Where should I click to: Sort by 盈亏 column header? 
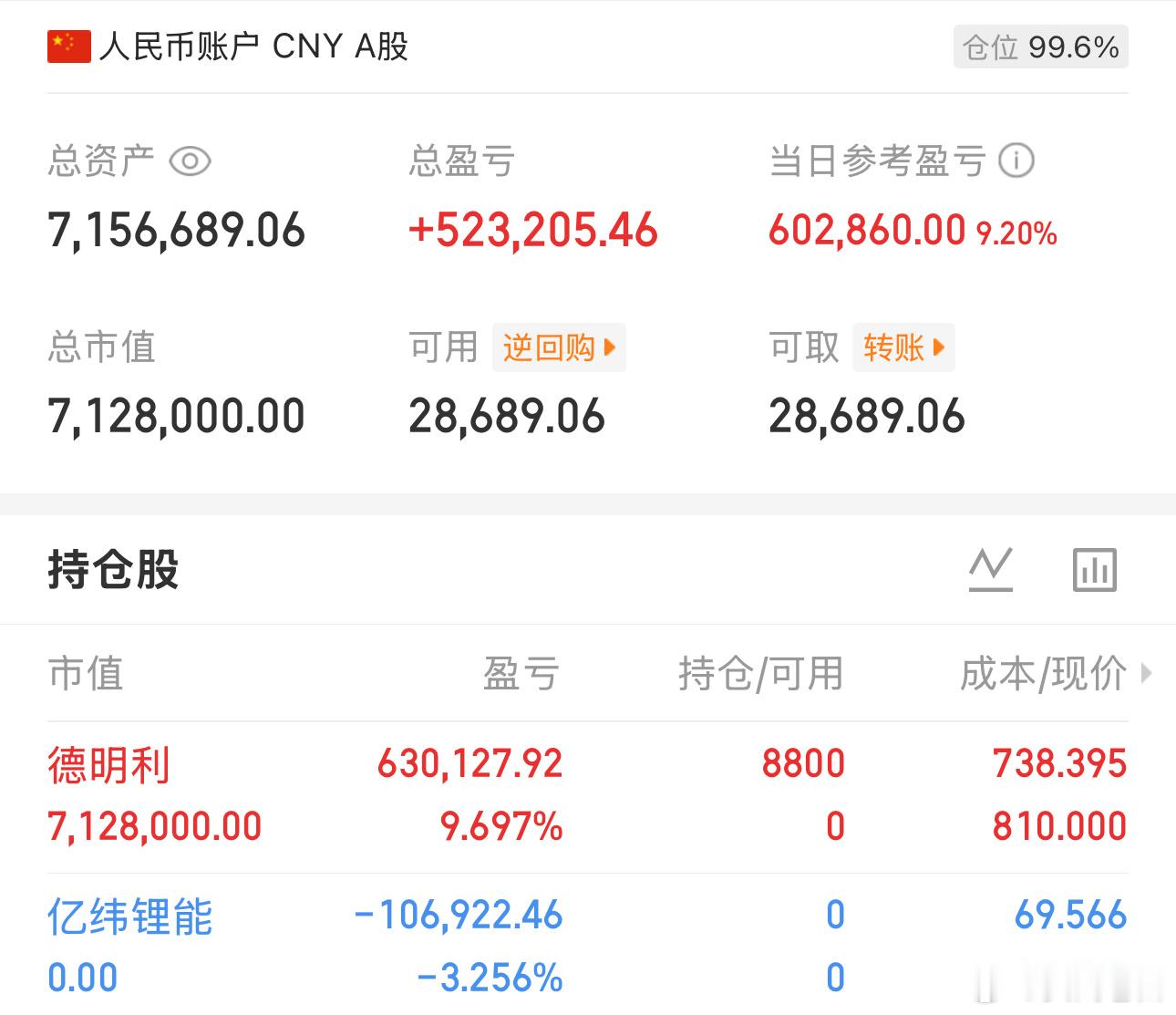[x=521, y=674]
